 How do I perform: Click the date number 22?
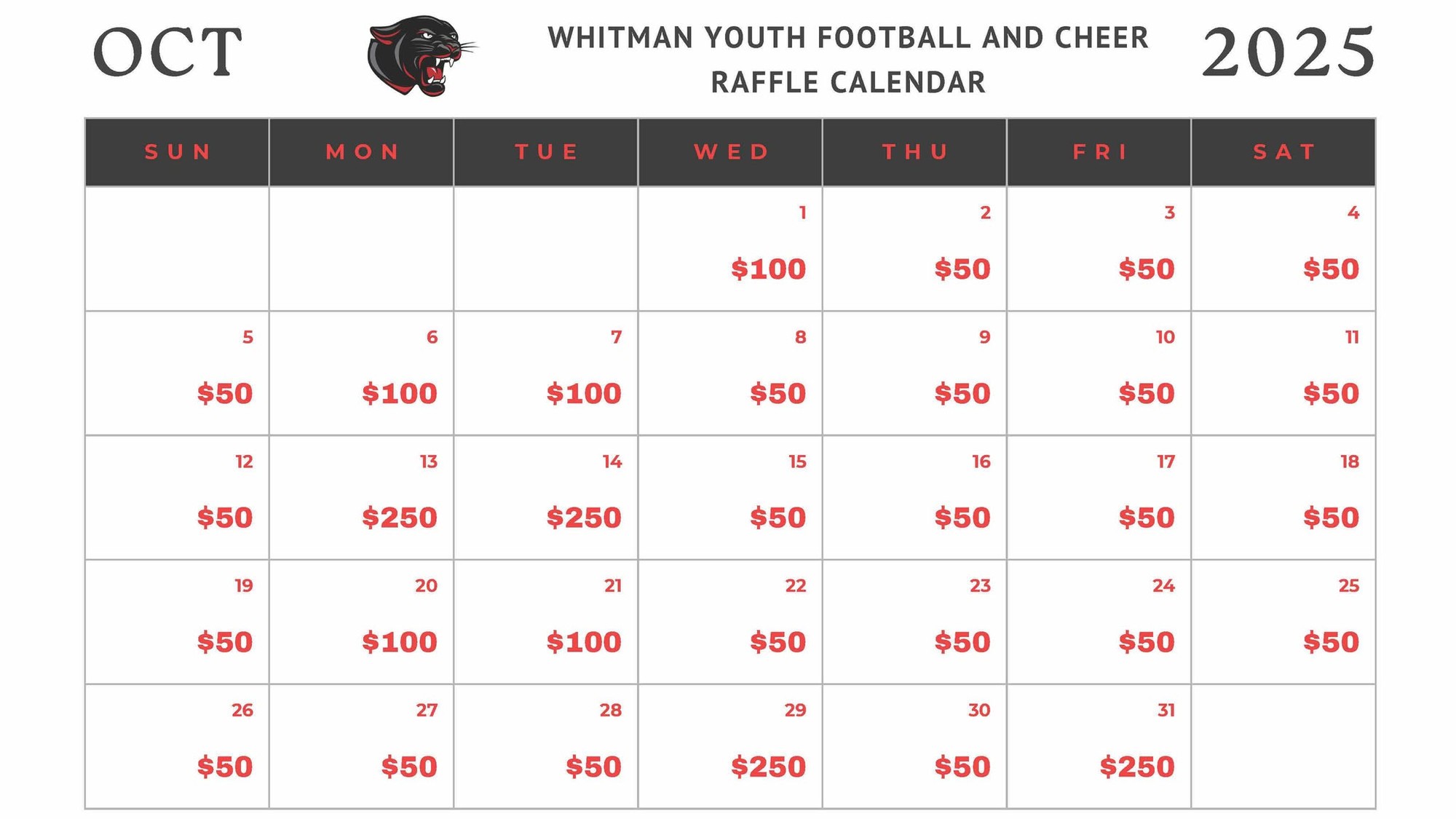click(795, 586)
